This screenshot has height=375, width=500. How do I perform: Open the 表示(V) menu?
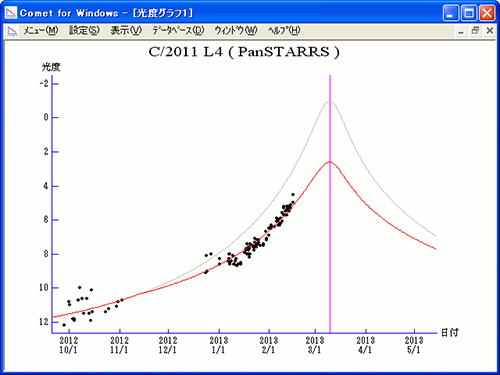126,31
